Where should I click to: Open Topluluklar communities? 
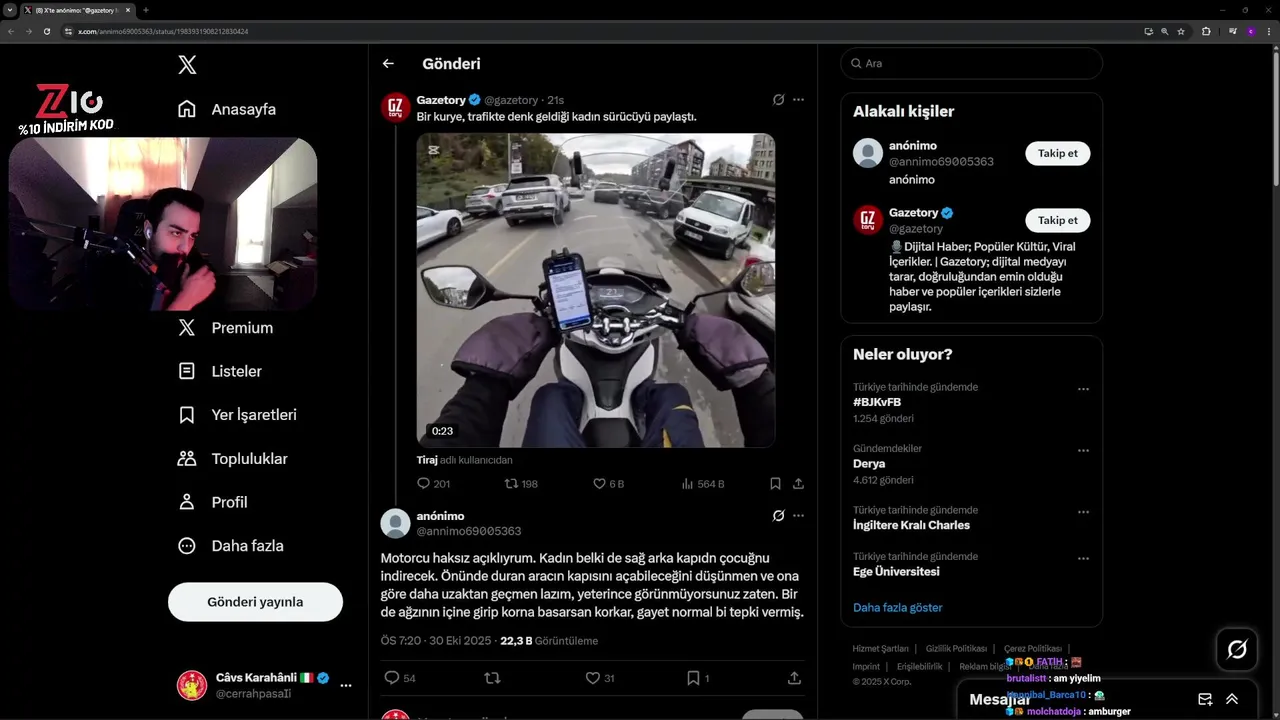(x=232, y=459)
